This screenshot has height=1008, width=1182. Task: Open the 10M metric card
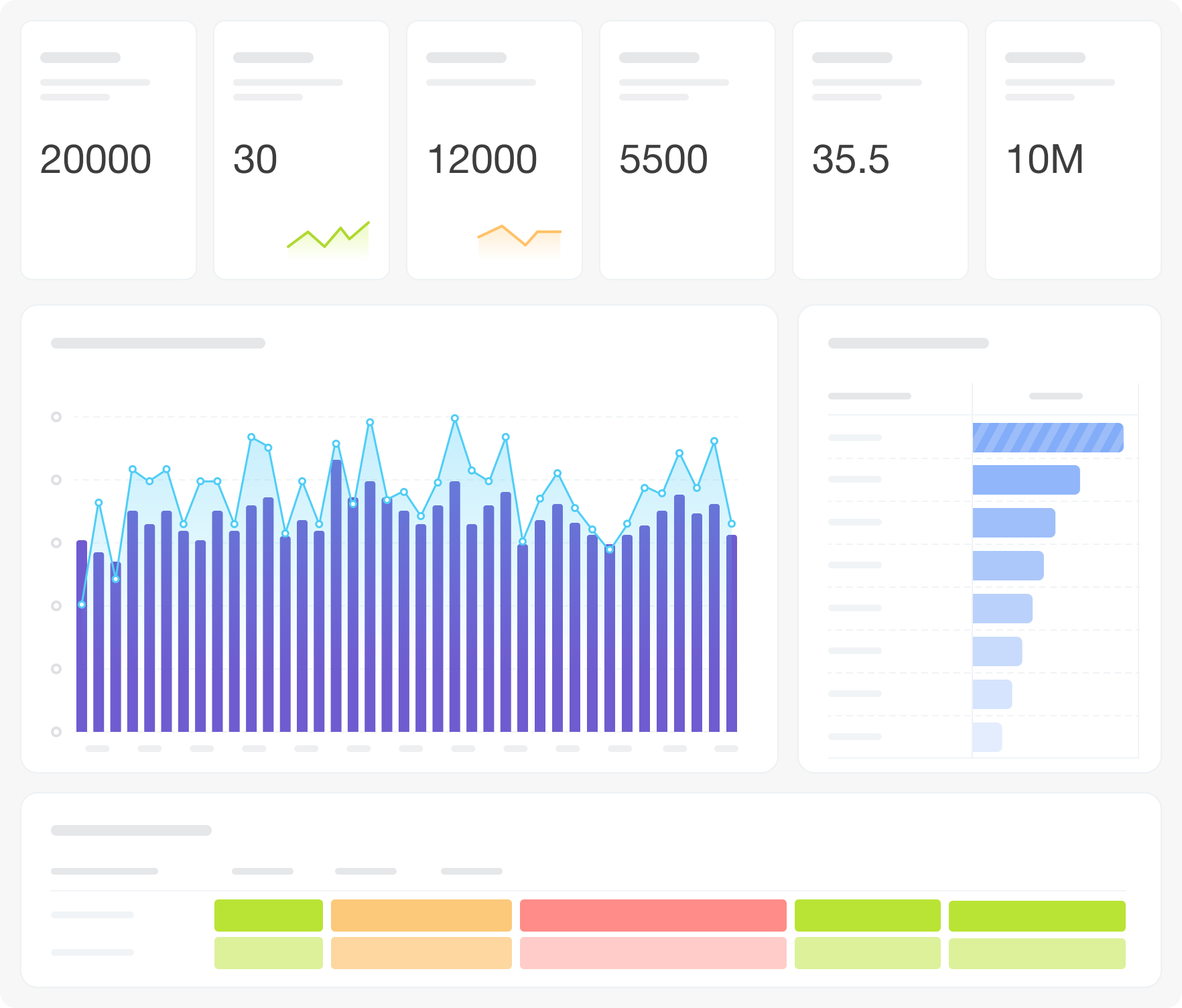(1073, 150)
